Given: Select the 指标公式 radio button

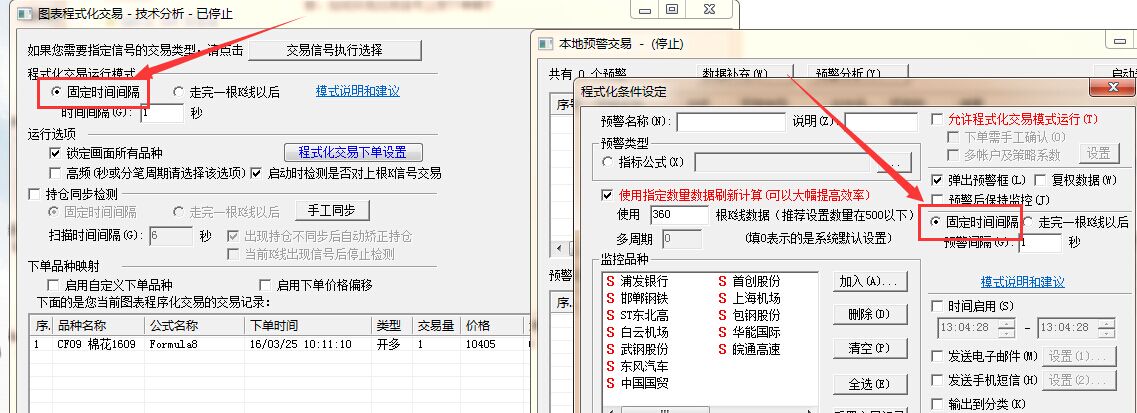Looking at the screenshot, I should coord(608,161).
